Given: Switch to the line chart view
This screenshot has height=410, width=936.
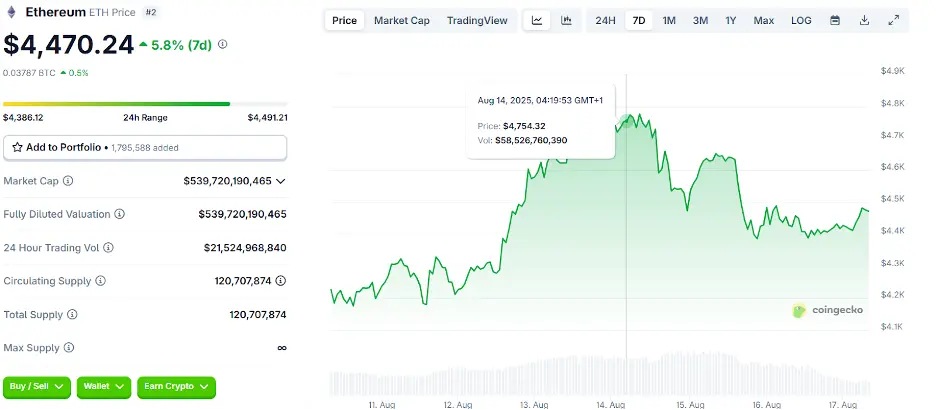Looking at the screenshot, I should [x=538, y=20].
